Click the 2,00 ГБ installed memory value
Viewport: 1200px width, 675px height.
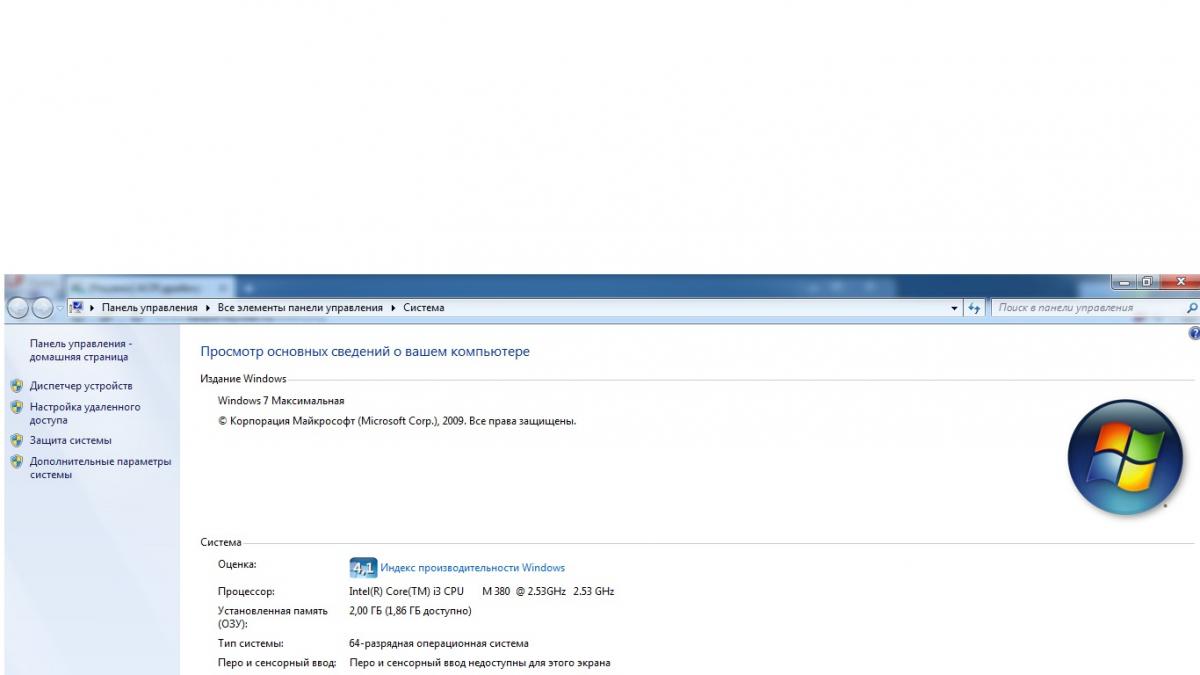tap(410, 610)
